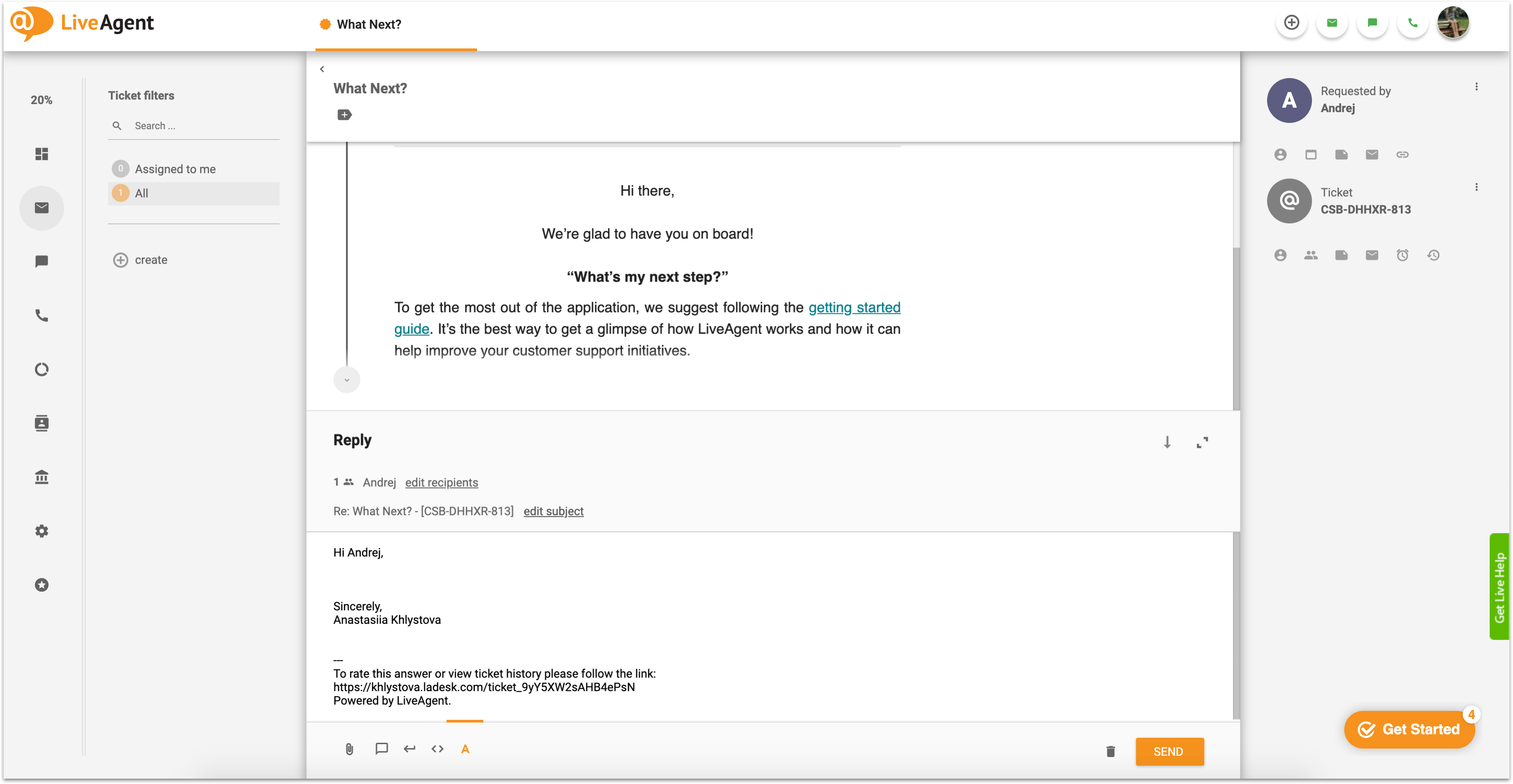Click Andrej's avatar circle
Image resolution: width=1513 pixels, height=784 pixels.
coord(1289,100)
